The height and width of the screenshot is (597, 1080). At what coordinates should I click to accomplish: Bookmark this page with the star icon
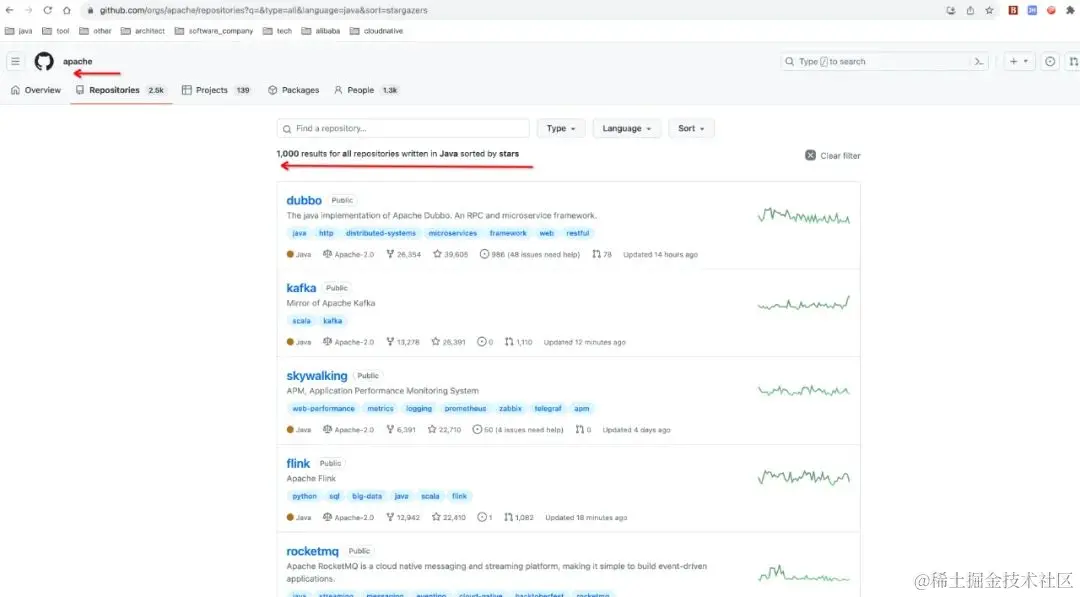pos(989,10)
